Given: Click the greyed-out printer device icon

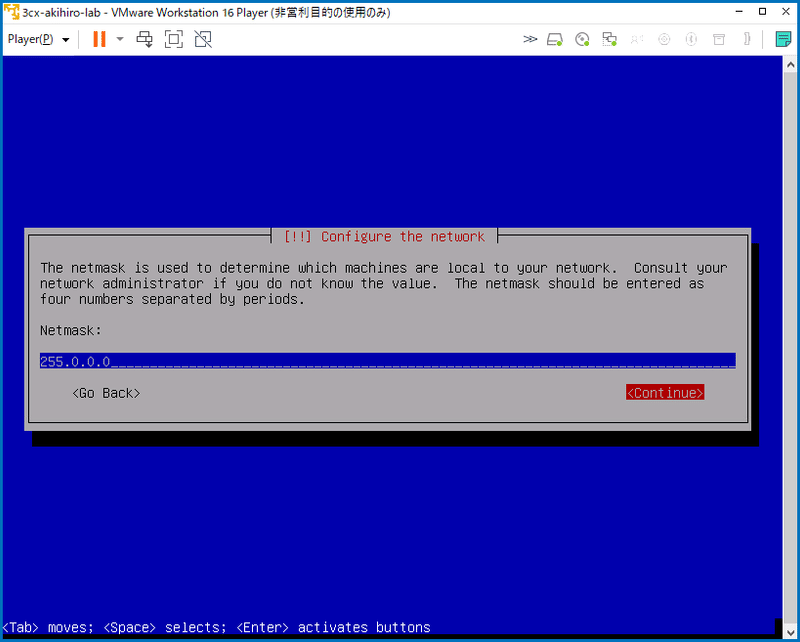Looking at the screenshot, I should pyautogui.click(x=719, y=39).
